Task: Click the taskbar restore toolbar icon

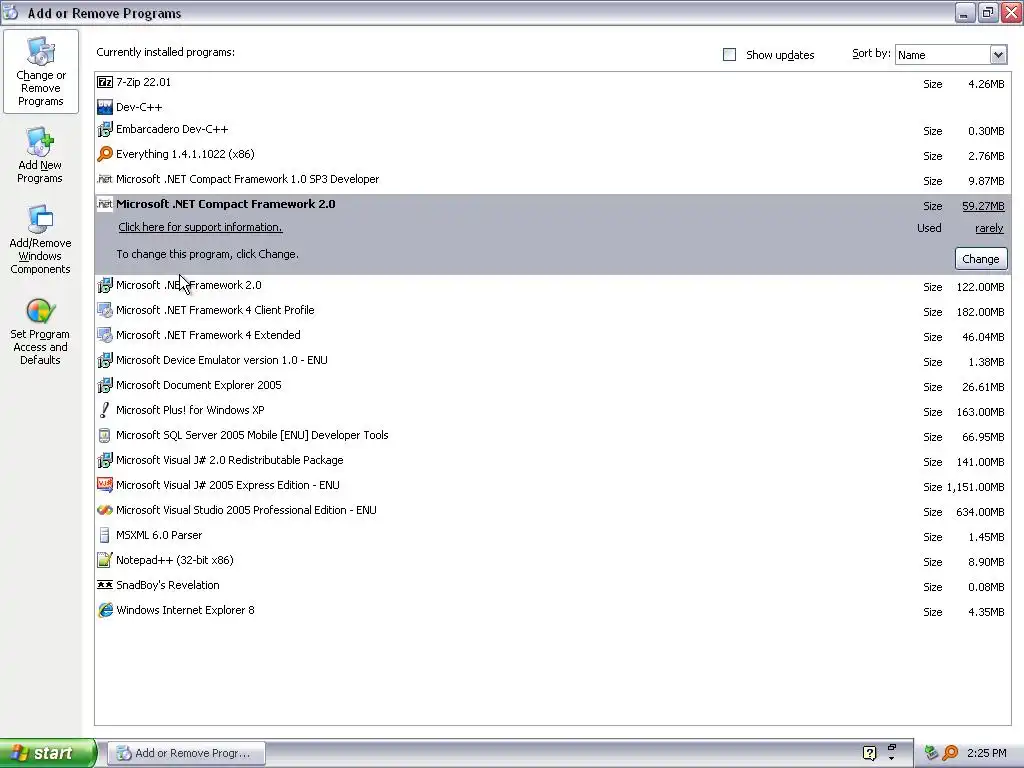Action: click(891, 747)
